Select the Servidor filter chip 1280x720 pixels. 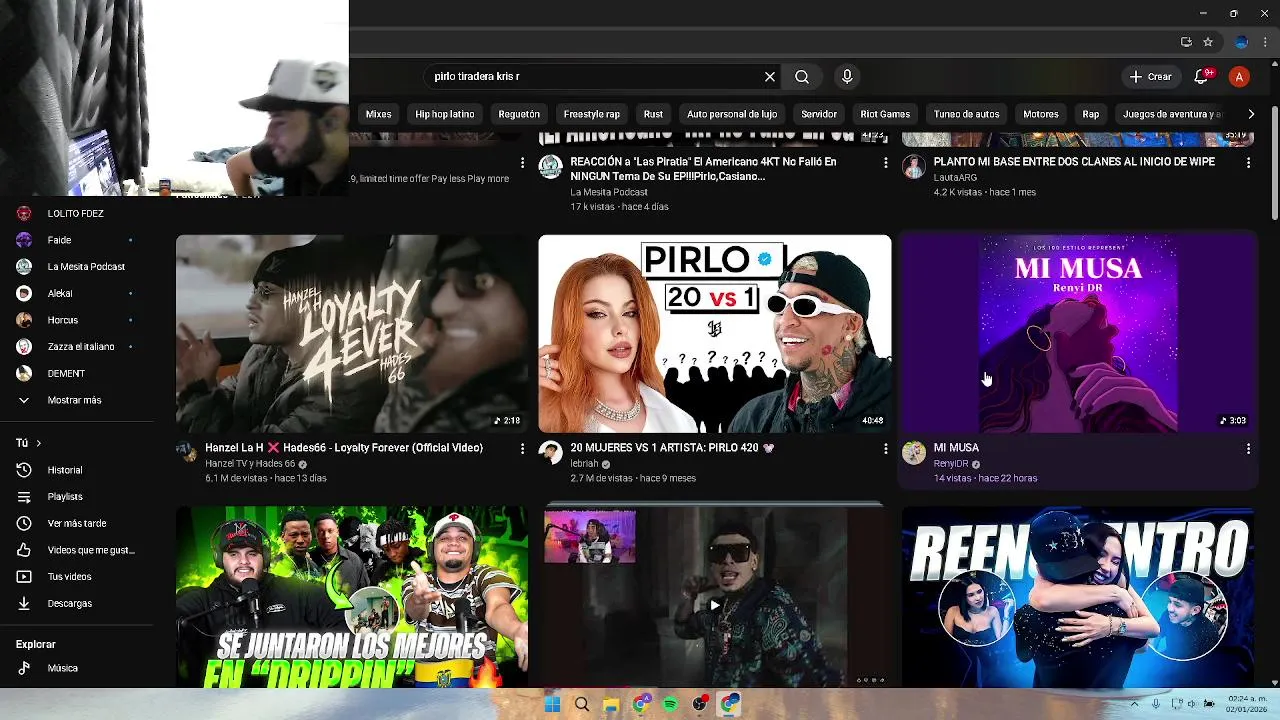click(x=819, y=114)
